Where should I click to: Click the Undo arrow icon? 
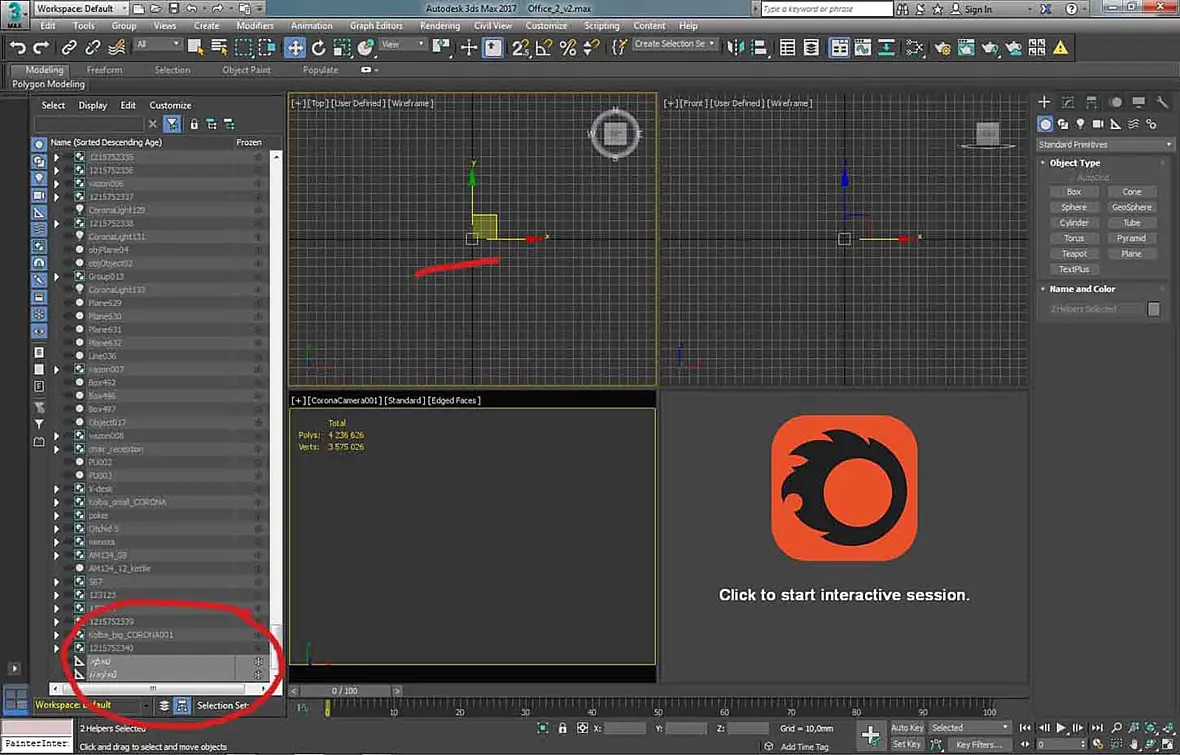pyautogui.click(x=17, y=47)
